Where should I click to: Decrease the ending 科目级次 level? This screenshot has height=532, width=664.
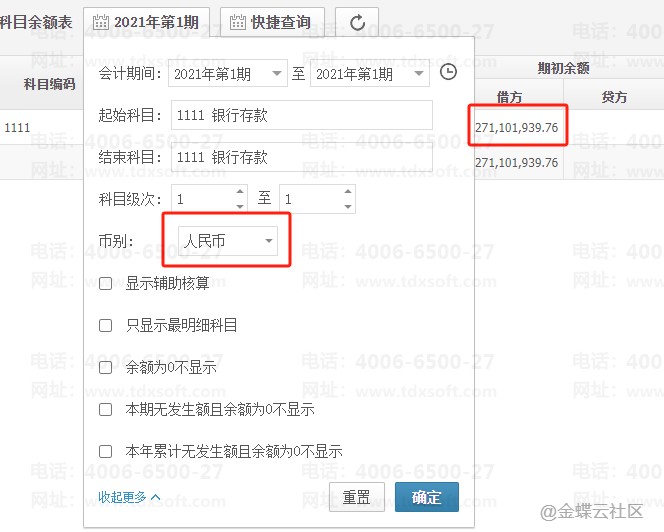coord(348,206)
